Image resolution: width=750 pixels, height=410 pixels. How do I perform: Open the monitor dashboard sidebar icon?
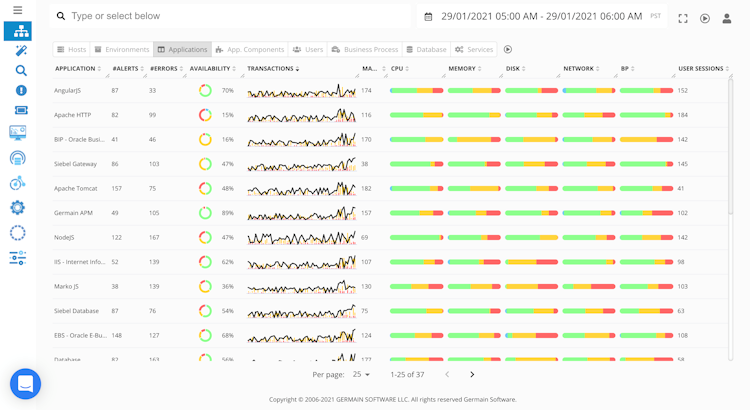coord(18,133)
